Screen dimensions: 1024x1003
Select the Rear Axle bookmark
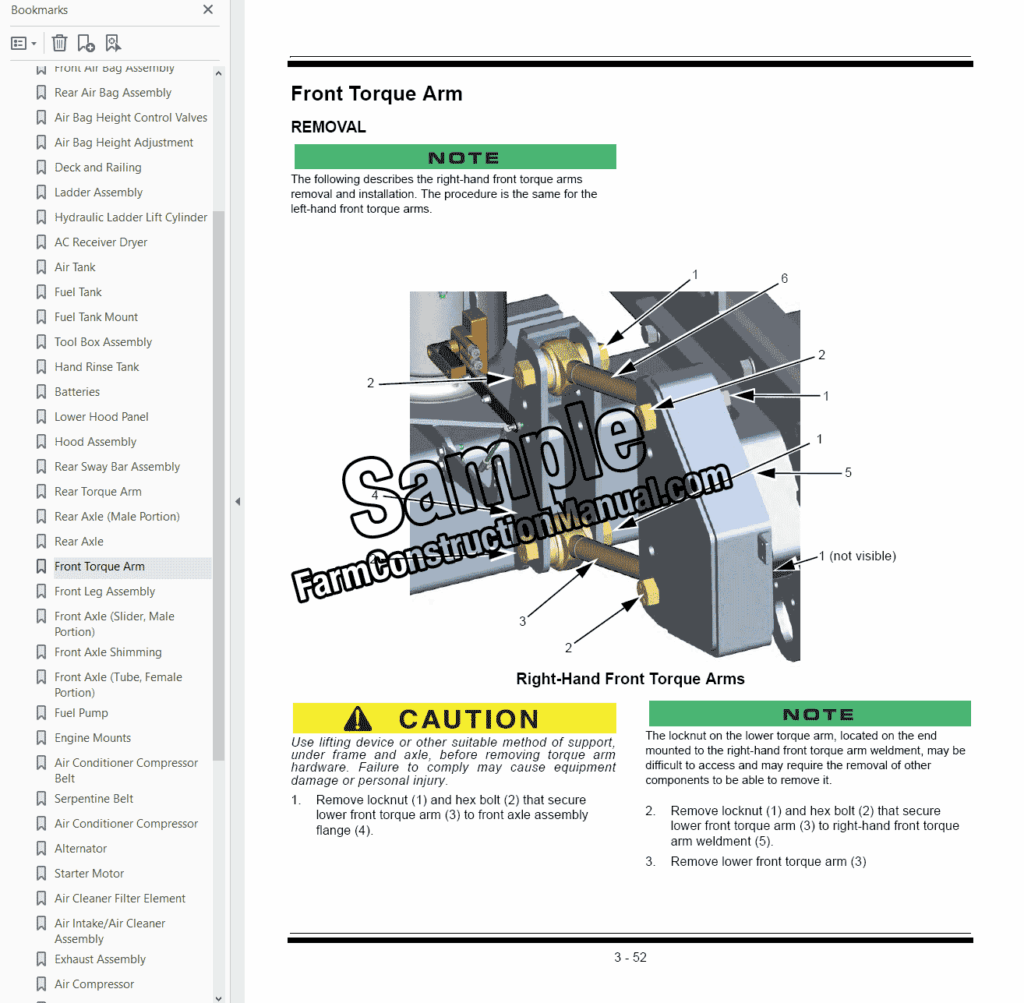point(79,541)
